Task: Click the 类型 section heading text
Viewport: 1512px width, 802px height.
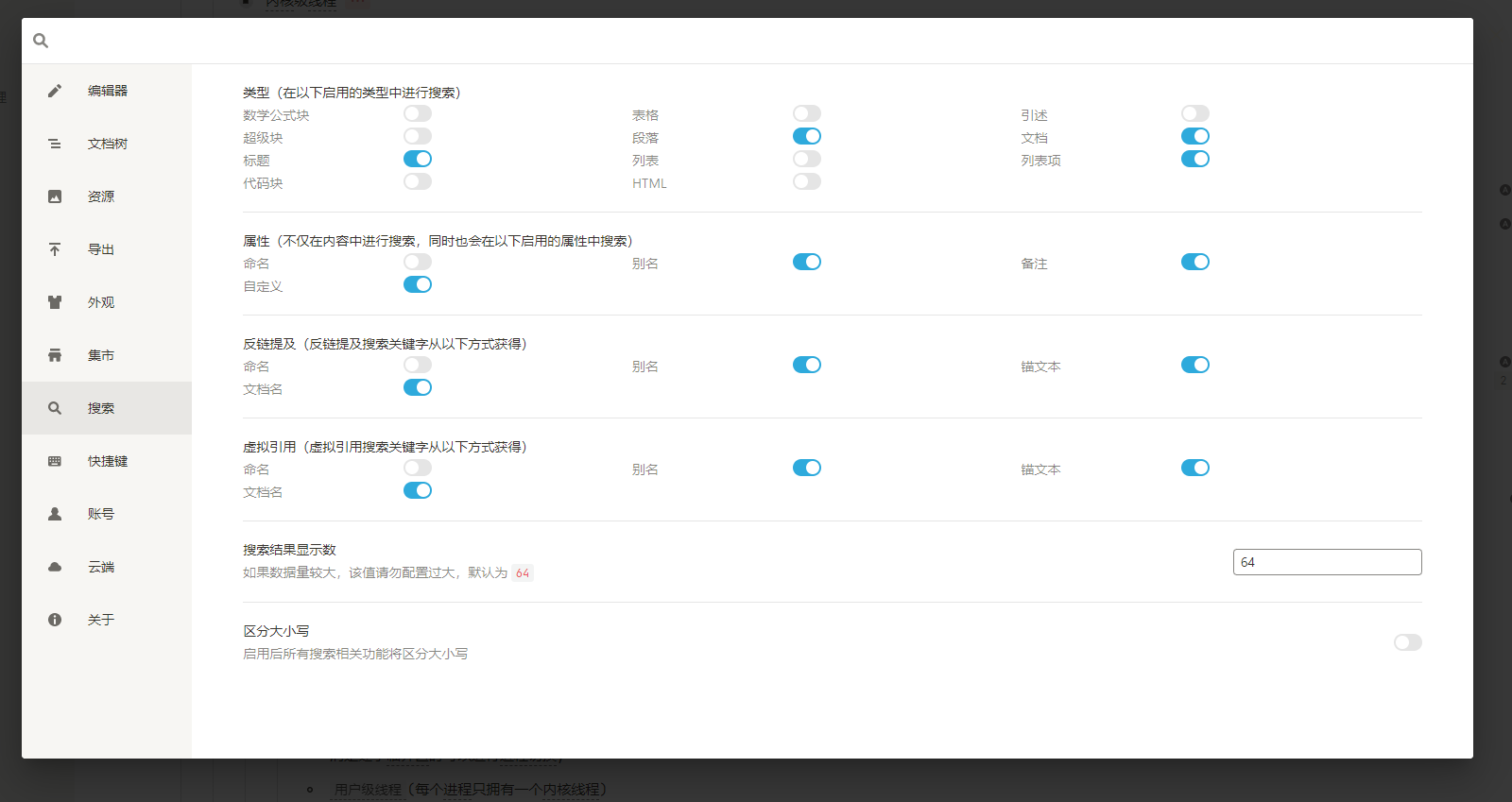Action: pyautogui.click(x=352, y=93)
